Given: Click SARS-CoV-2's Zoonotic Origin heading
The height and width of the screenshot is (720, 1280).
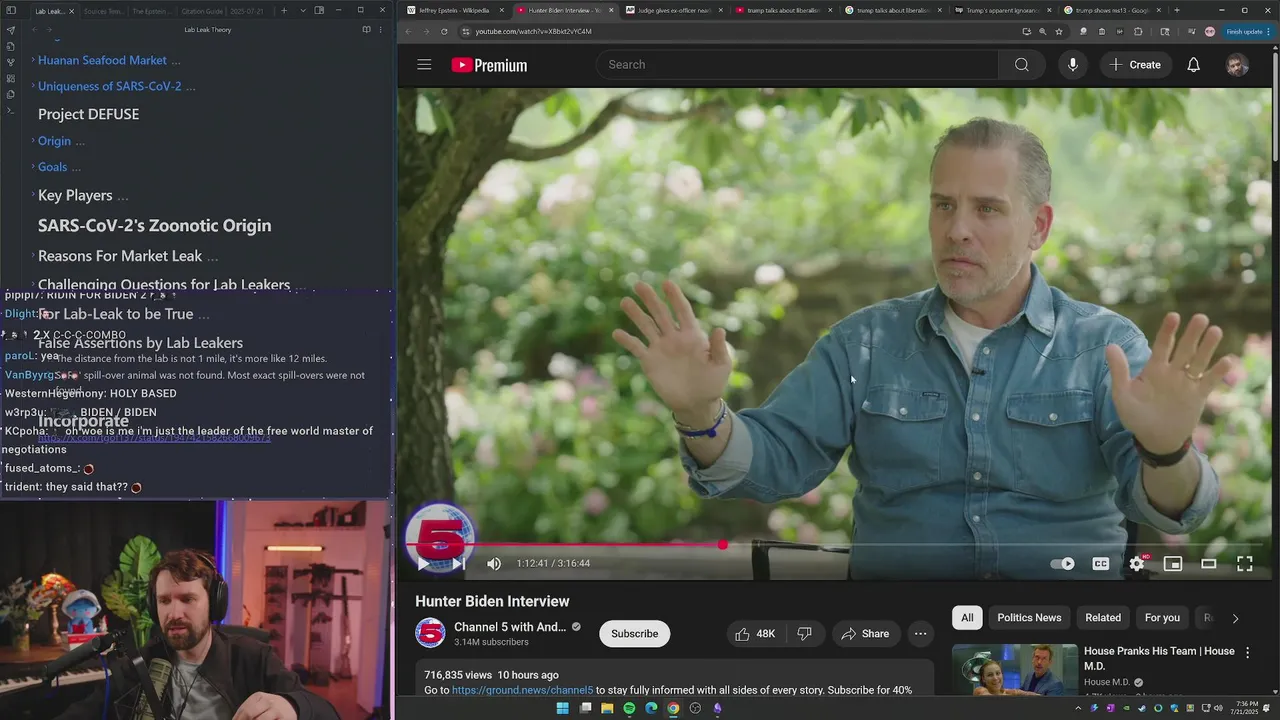Looking at the screenshot, I should [154, 225].
